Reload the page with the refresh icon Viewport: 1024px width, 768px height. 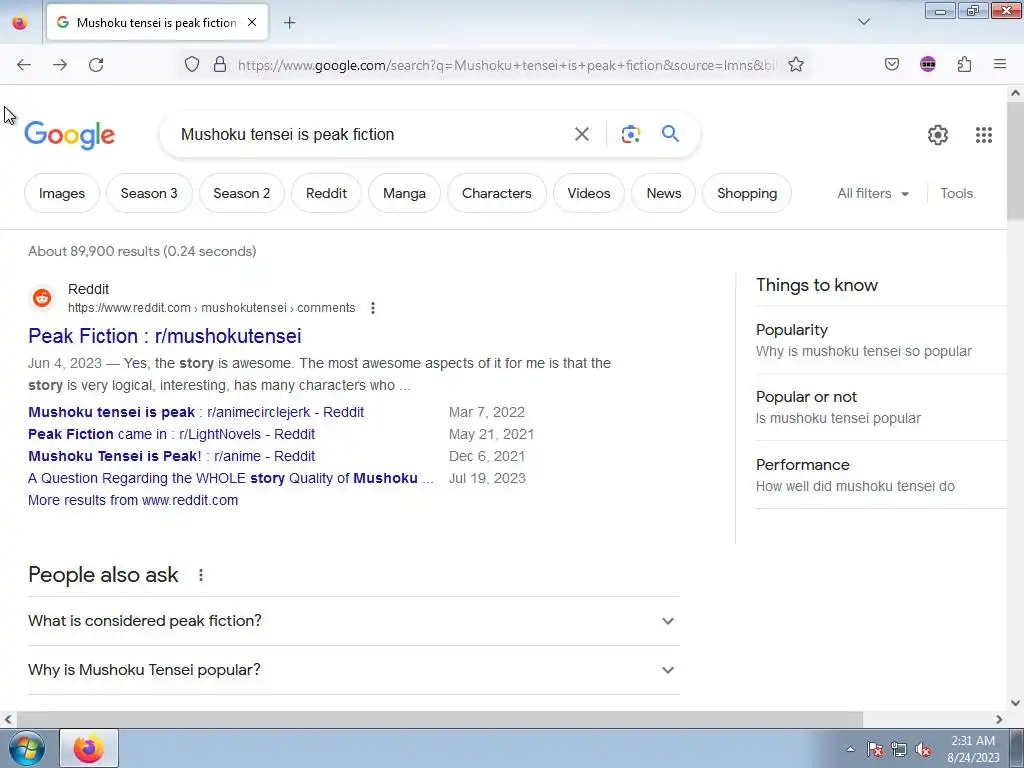(x=96, y=65)
